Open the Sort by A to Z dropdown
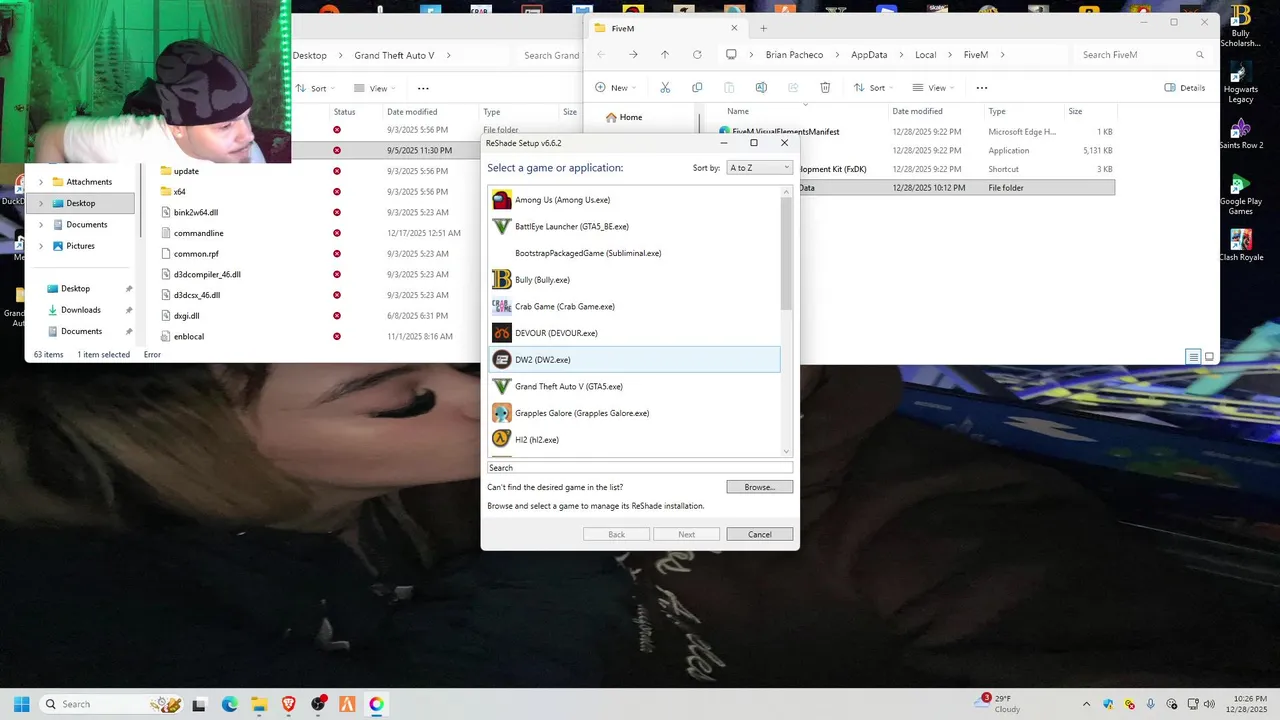This screenshot has height=720, width=1280. pos(759,168)
